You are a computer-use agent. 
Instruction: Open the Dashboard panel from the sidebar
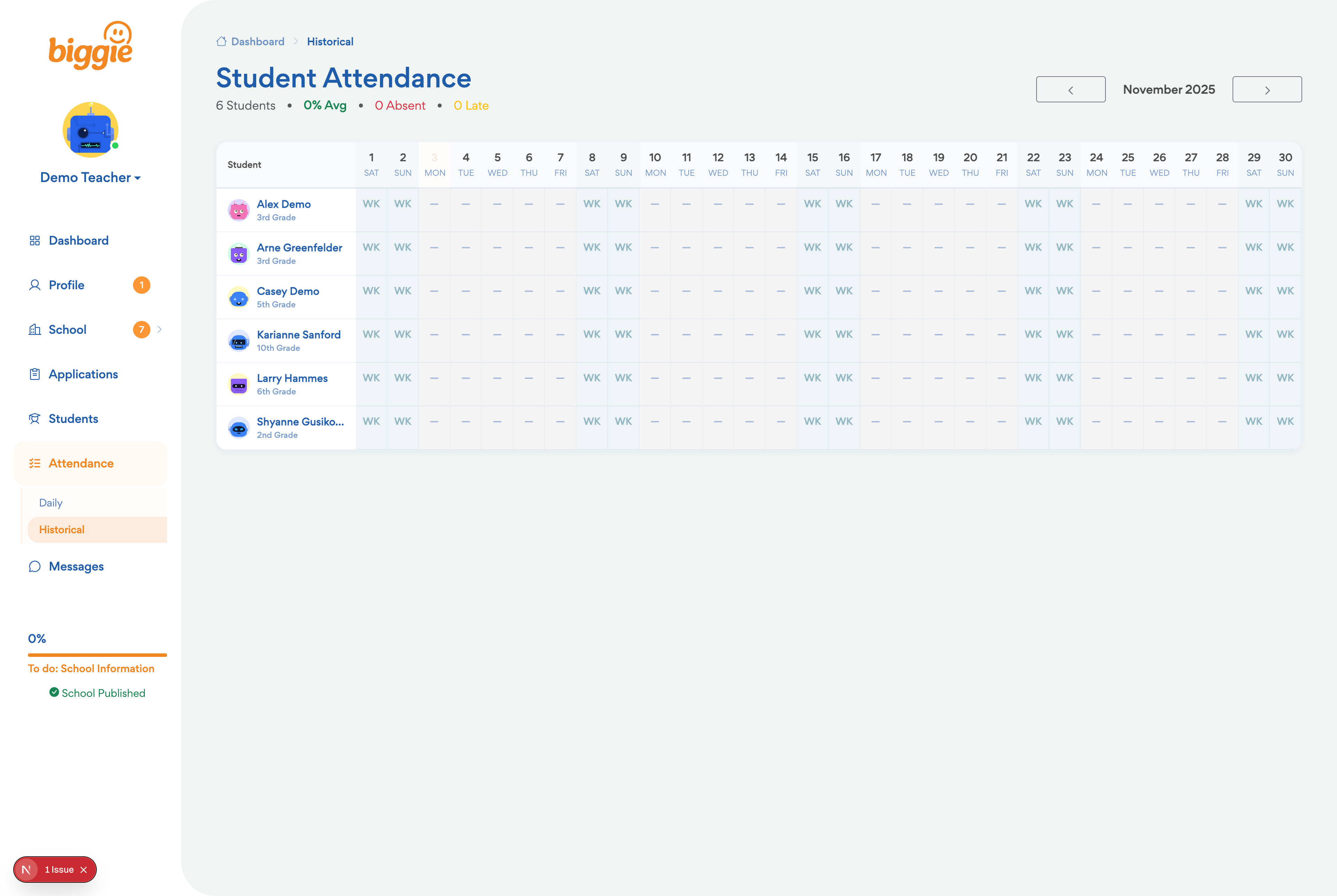tap(34, 240)
